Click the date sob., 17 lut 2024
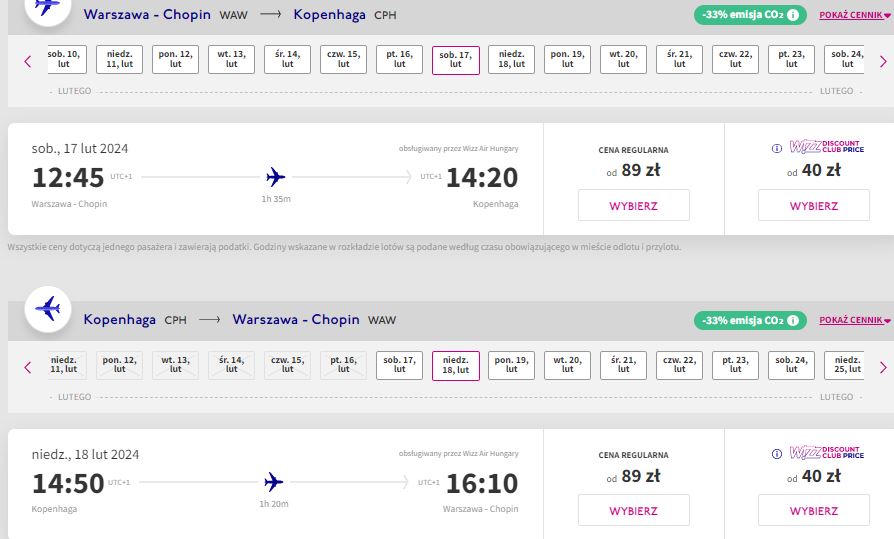The height and width of the screenshot is (539, 894). (80, 149)
